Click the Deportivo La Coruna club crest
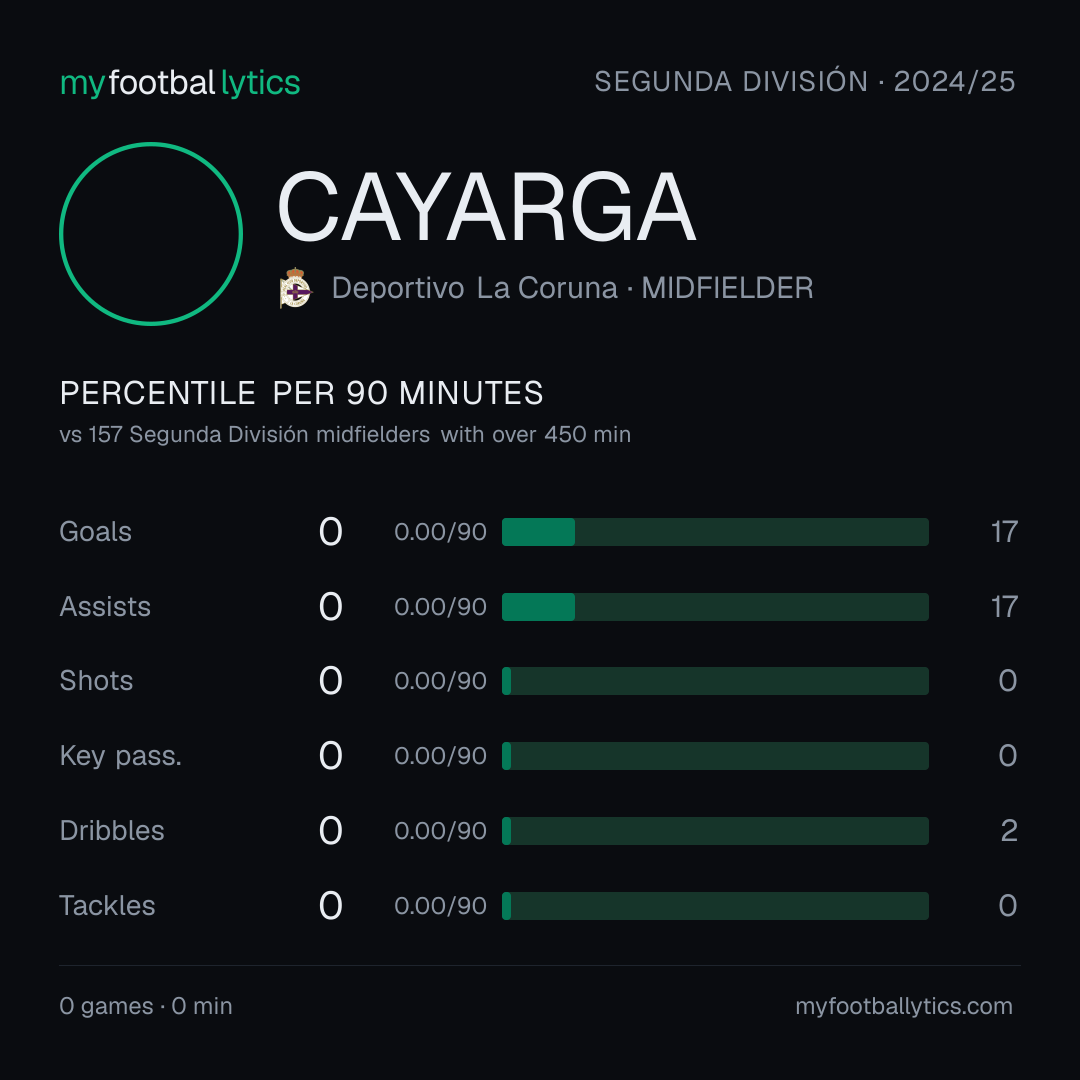 click(x=295, y=288)
